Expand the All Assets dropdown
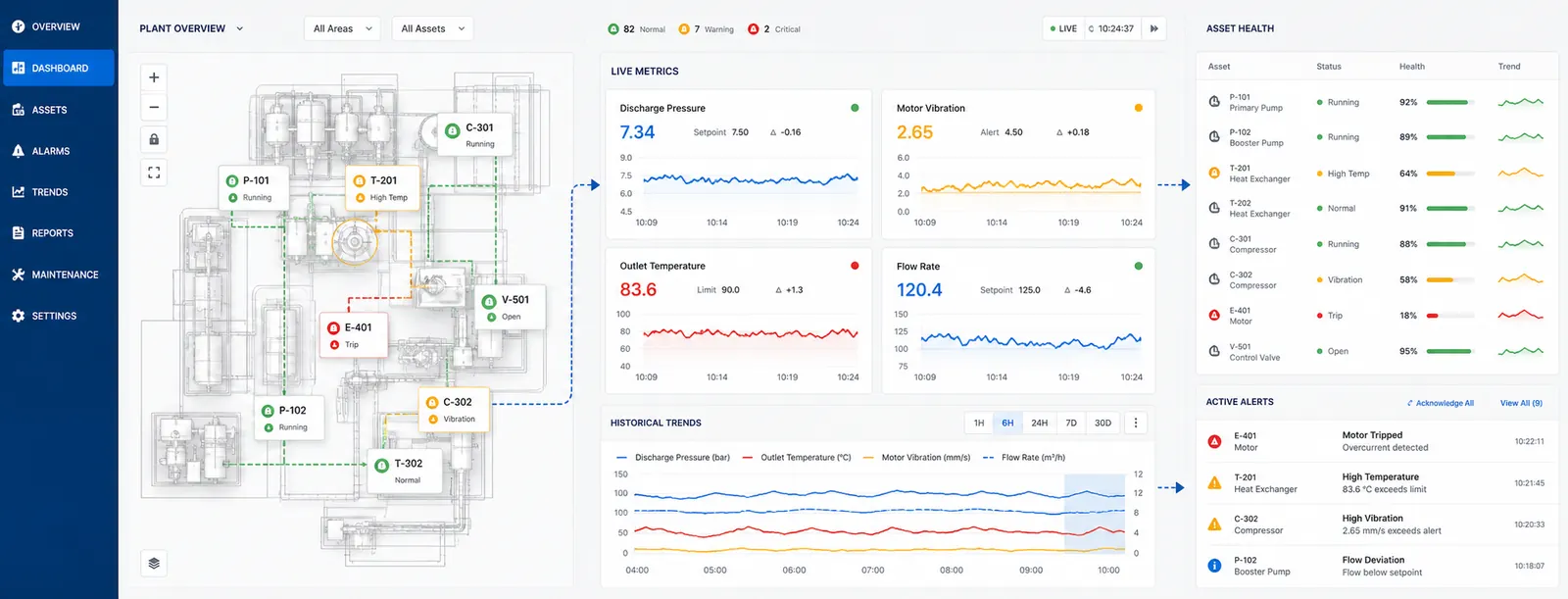 click(432, 28)
